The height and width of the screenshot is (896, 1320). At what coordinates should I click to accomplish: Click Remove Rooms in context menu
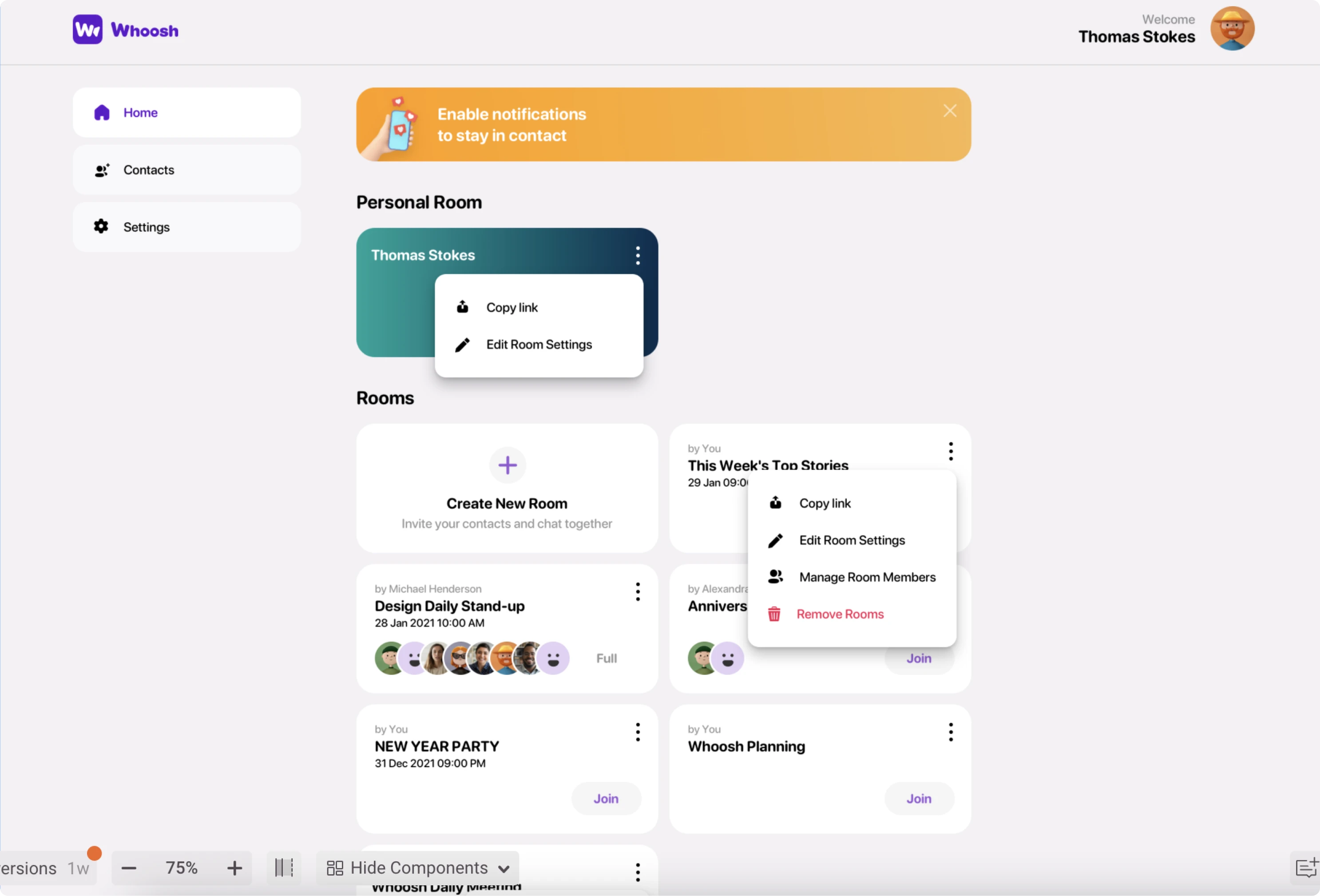point(840,614)
